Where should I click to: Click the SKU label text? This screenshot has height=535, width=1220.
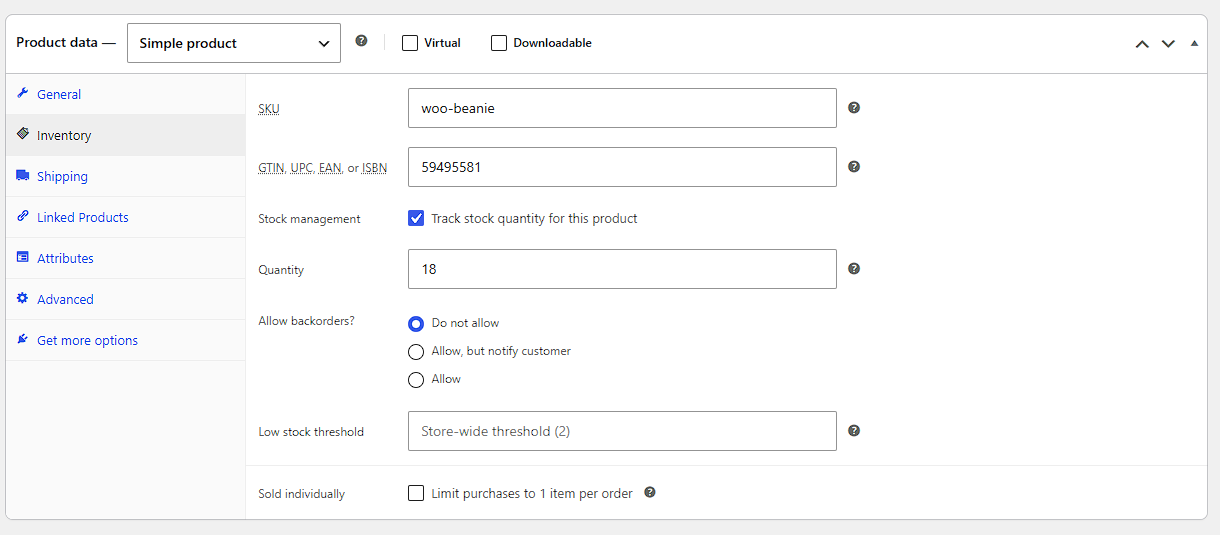(x=269, y=109)
